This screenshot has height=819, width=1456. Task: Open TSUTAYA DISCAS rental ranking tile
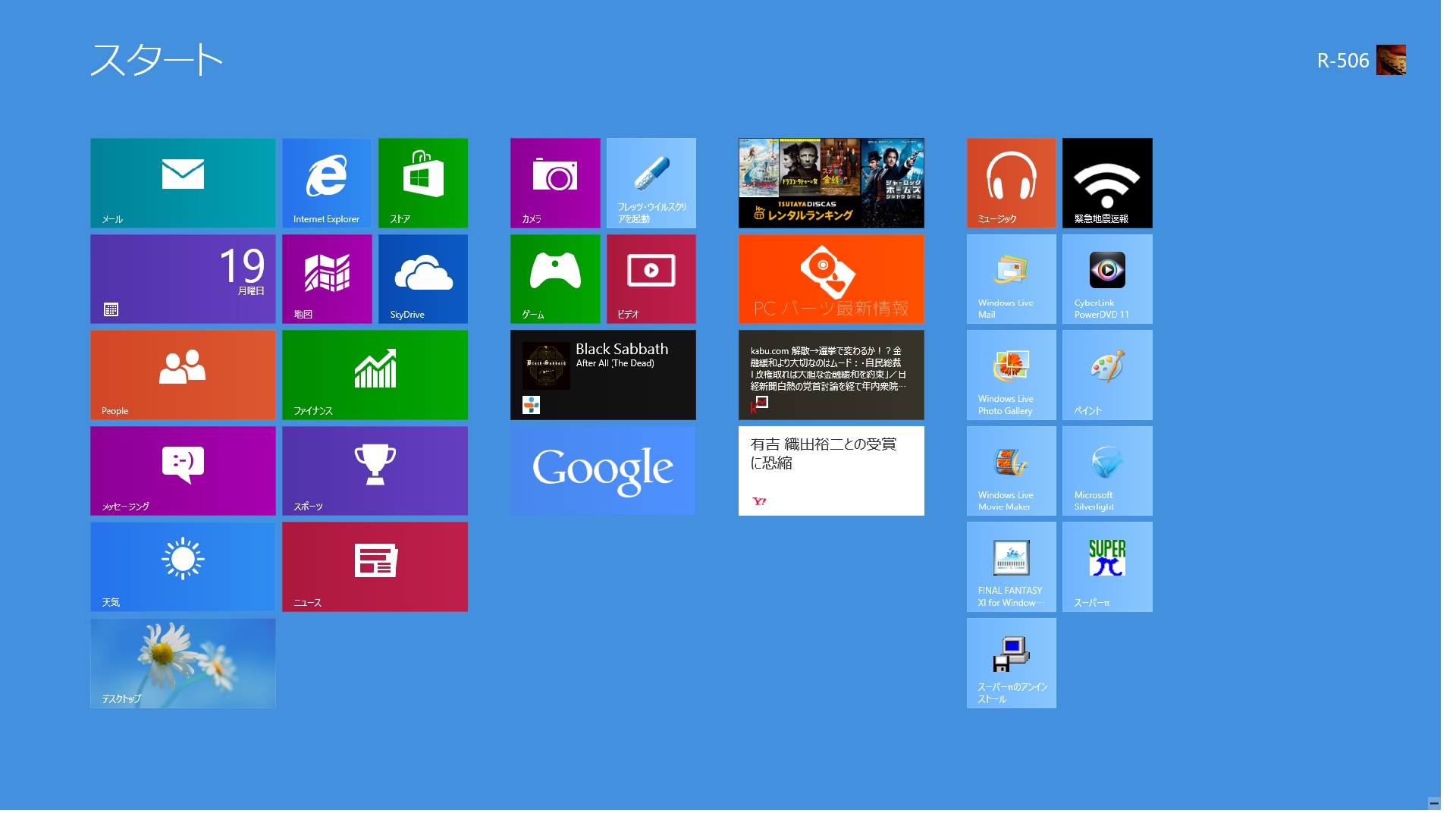[831, 183]
